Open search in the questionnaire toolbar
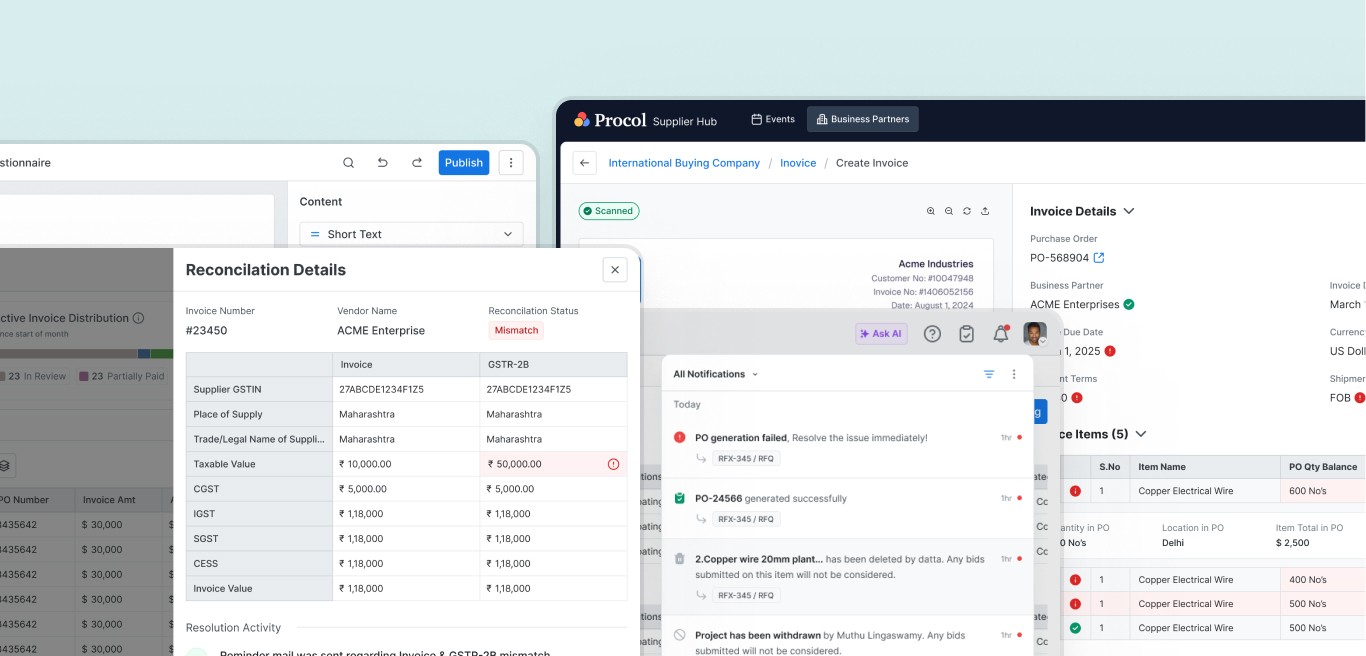1366x656 pixels. pyautogui.click(x=348, y=163)
